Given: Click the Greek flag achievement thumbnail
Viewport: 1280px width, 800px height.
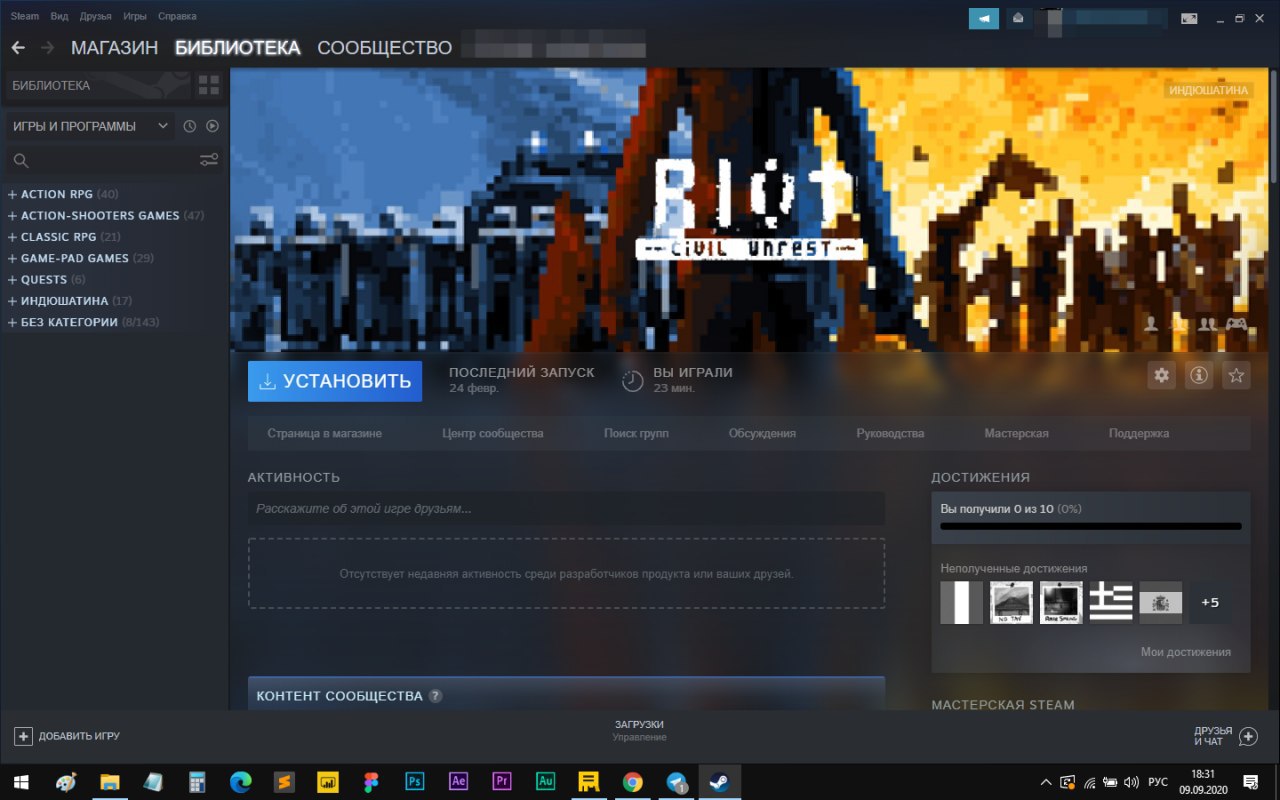Looking at the screenshot, I should coord(1111,602).
